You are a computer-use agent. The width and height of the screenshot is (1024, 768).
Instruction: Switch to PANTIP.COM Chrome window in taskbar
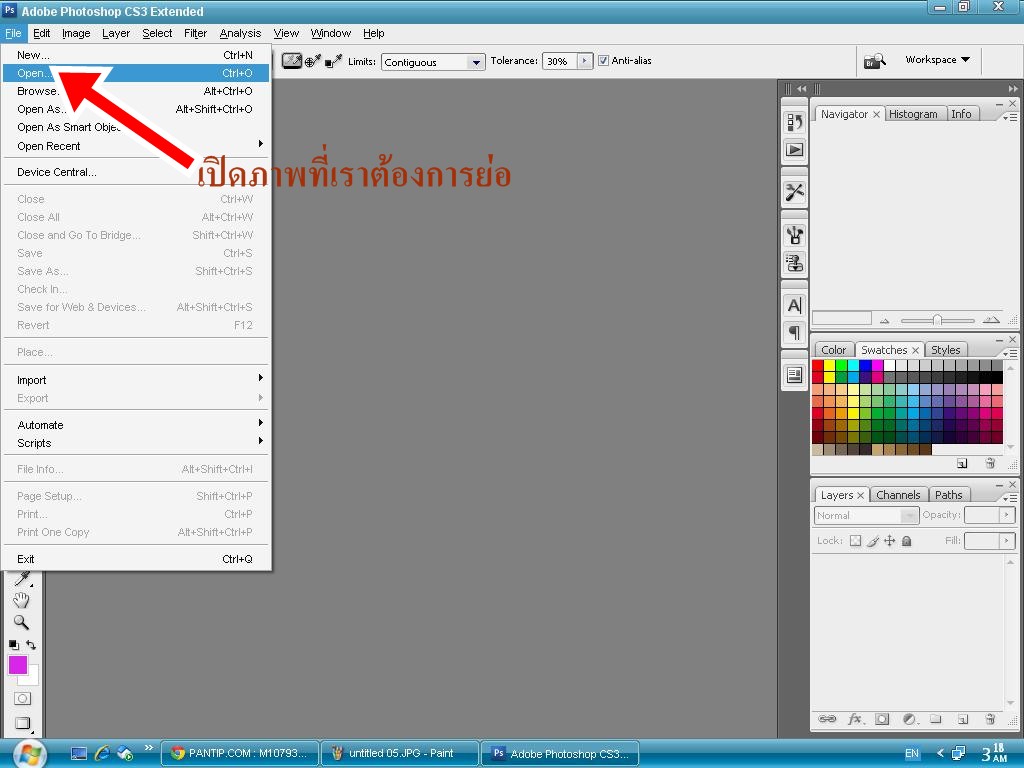240,753
